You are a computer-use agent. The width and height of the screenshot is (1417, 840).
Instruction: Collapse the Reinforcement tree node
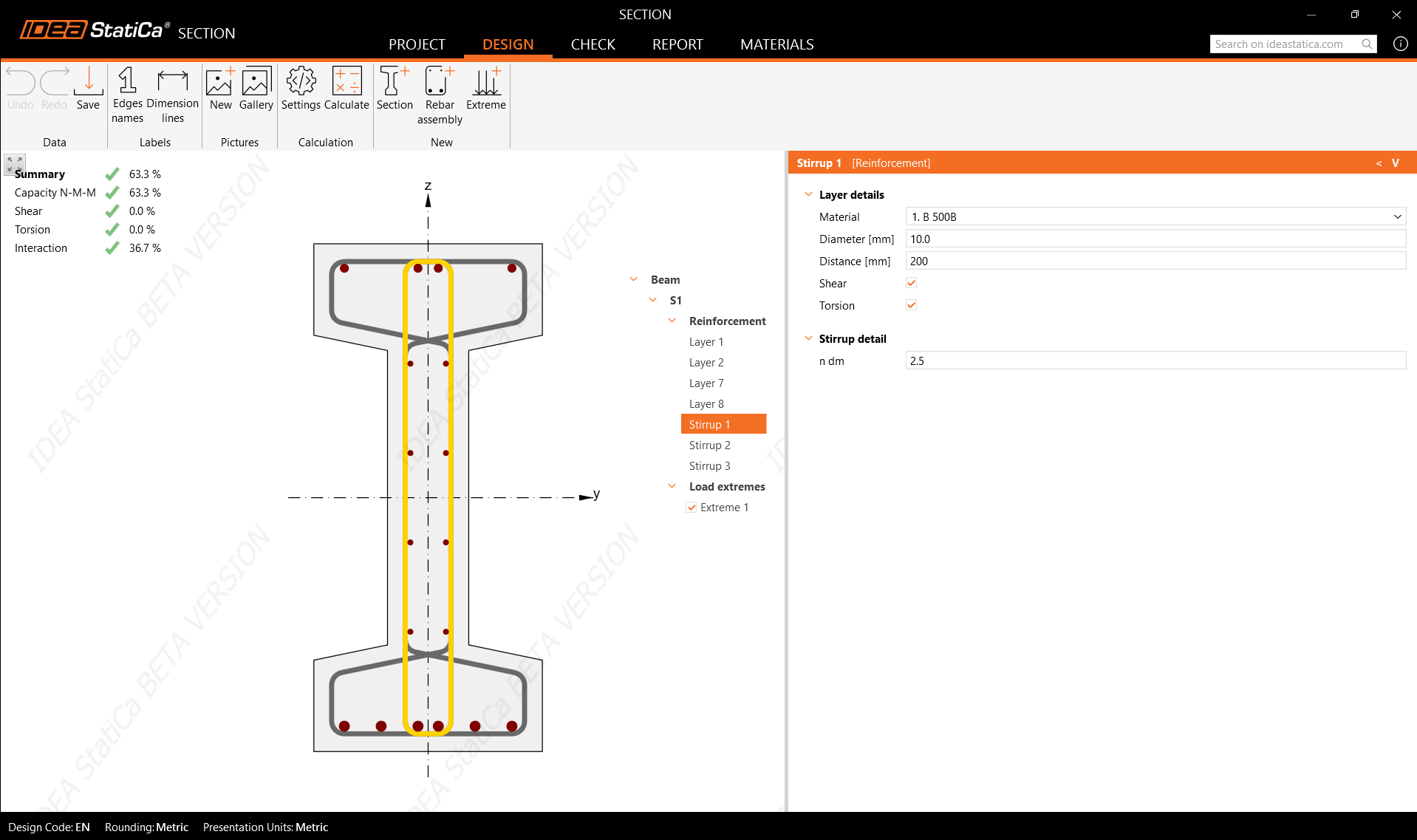pyautogui.click(x=672, y=321)
